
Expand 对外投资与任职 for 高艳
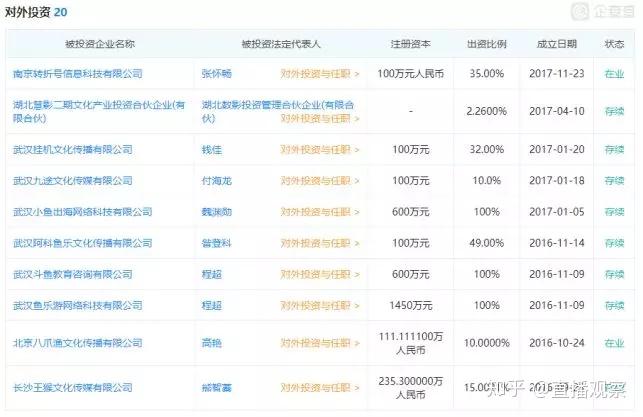[x=319, y=343]
